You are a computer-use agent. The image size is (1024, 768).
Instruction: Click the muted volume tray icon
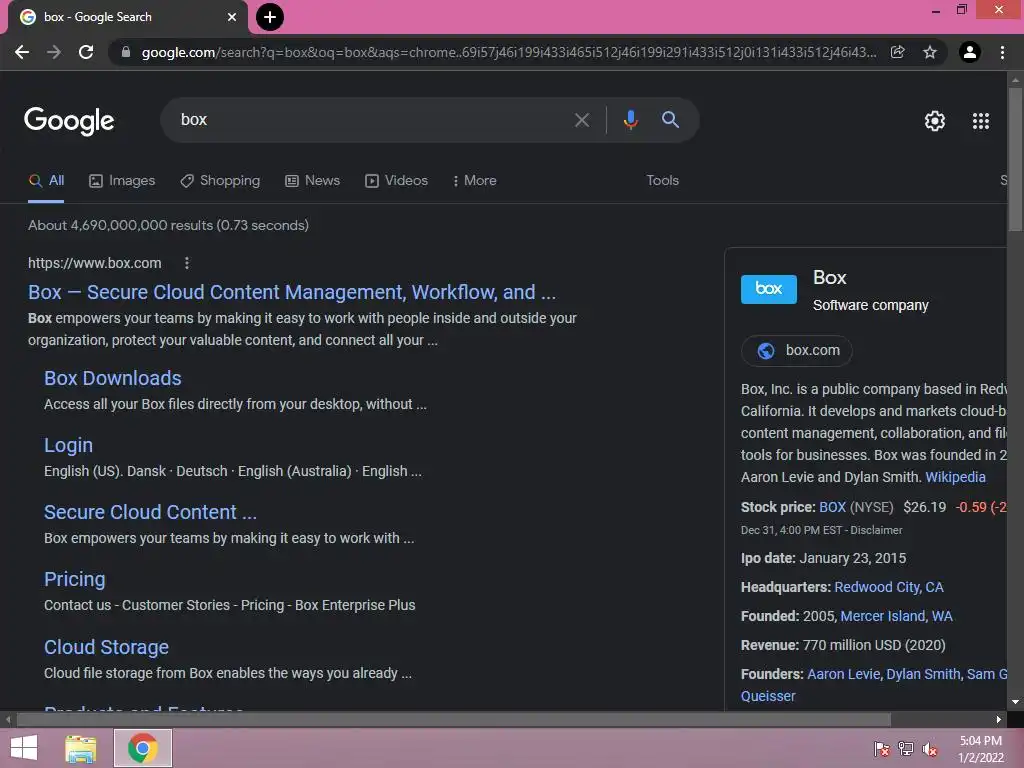click(930, 748)
